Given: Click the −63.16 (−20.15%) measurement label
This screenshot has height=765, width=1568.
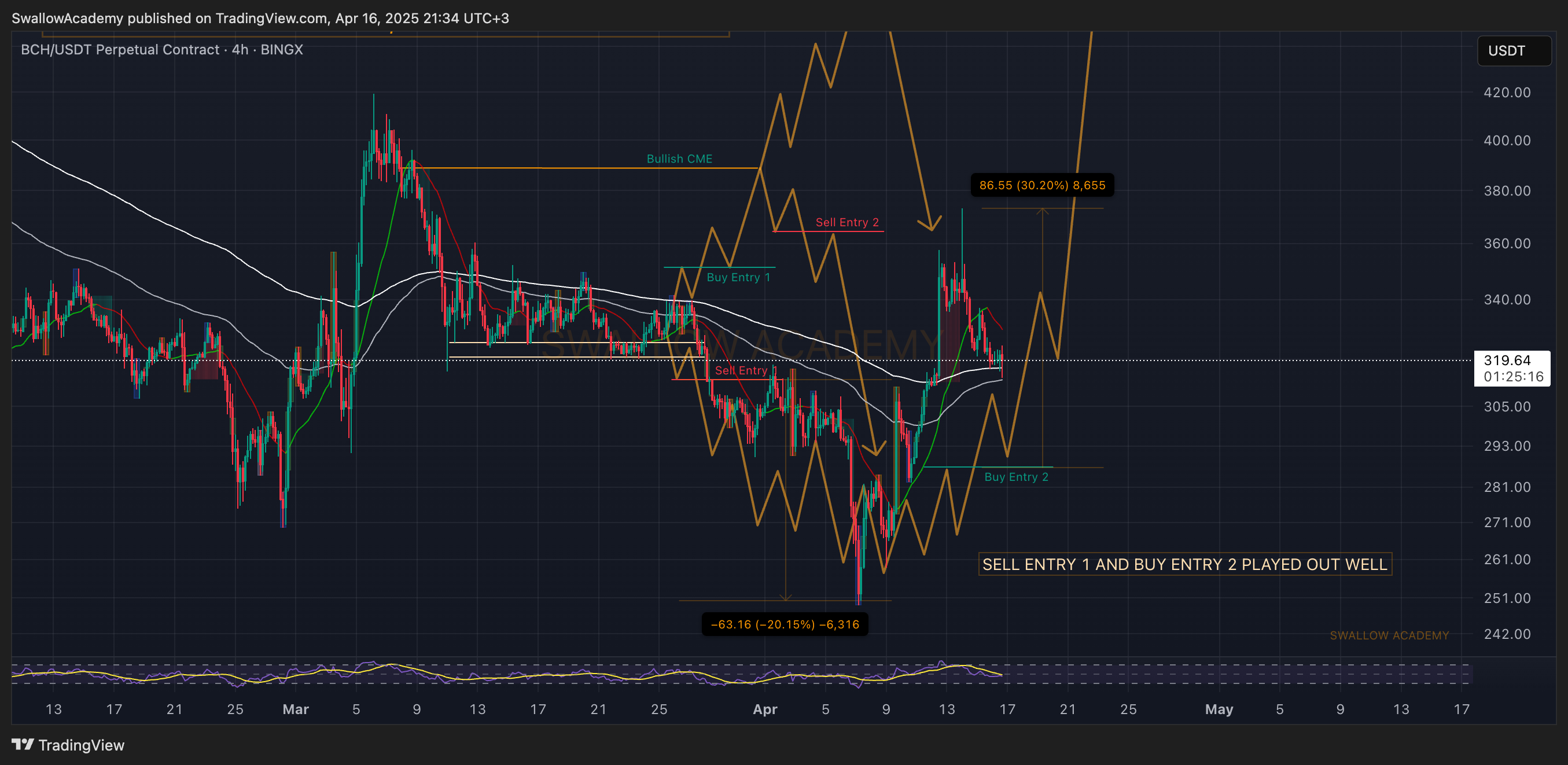Looking at the screenshot, I should click(785, 624).
